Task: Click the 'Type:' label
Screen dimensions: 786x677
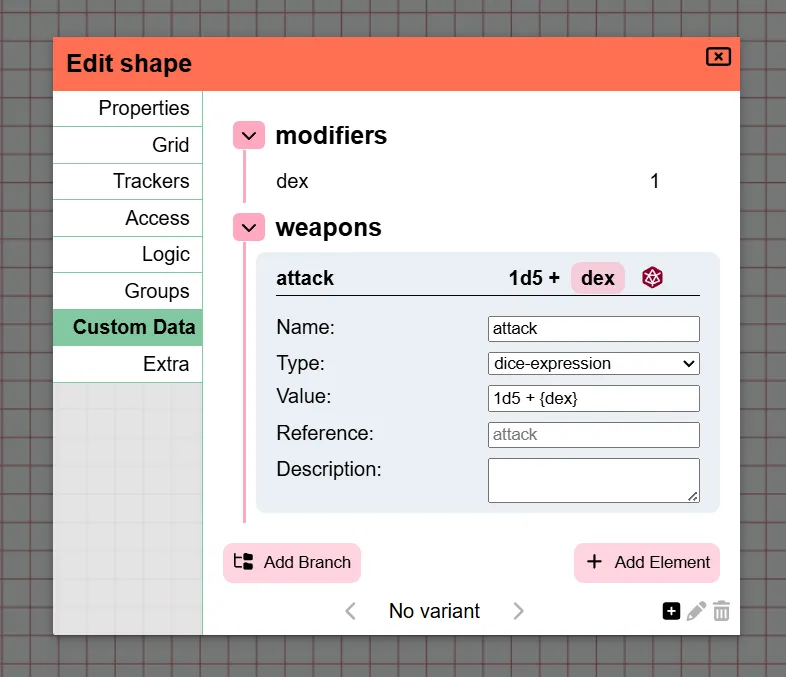Action: [x=300, y=363]
